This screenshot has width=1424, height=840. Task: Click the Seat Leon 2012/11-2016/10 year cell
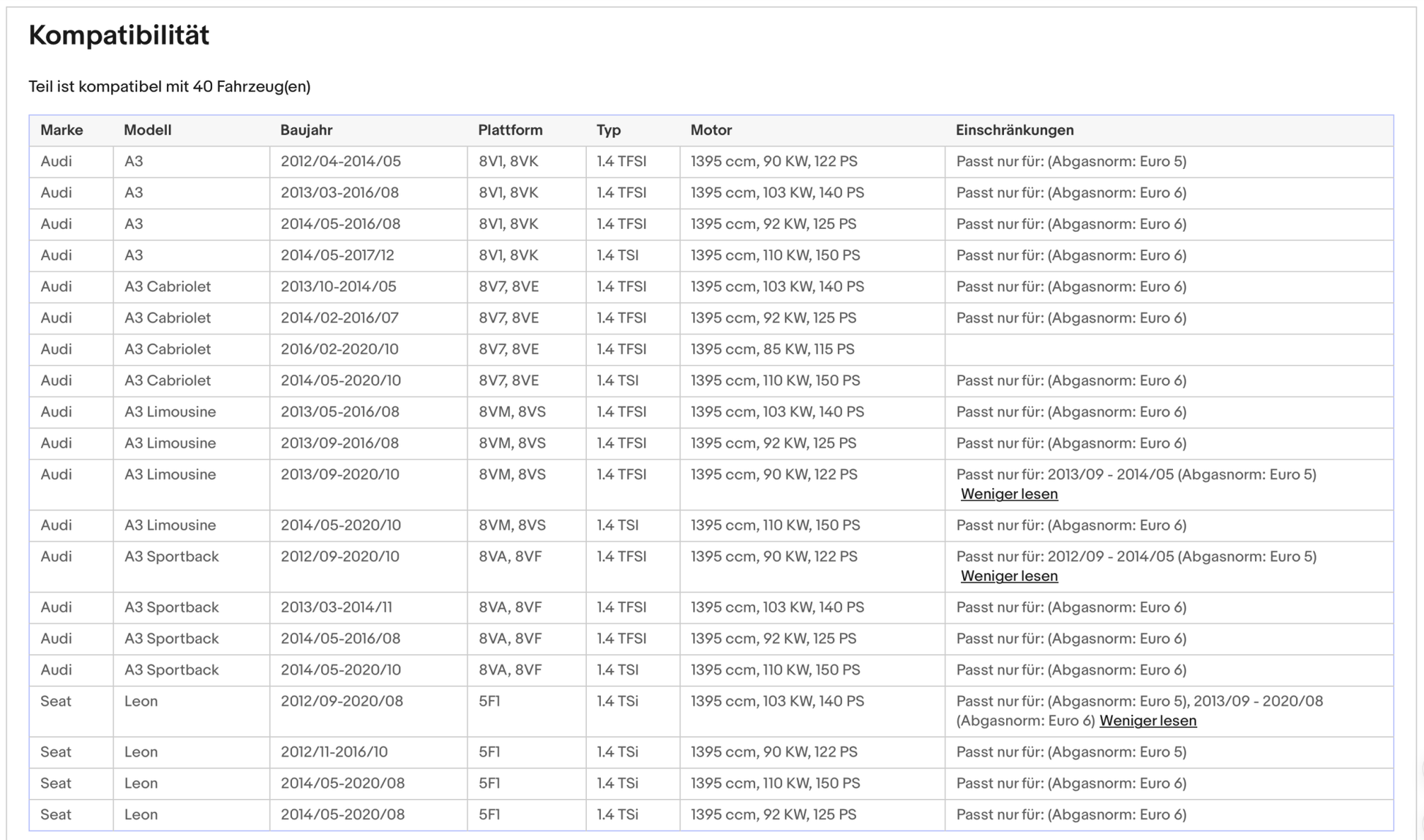334,751
